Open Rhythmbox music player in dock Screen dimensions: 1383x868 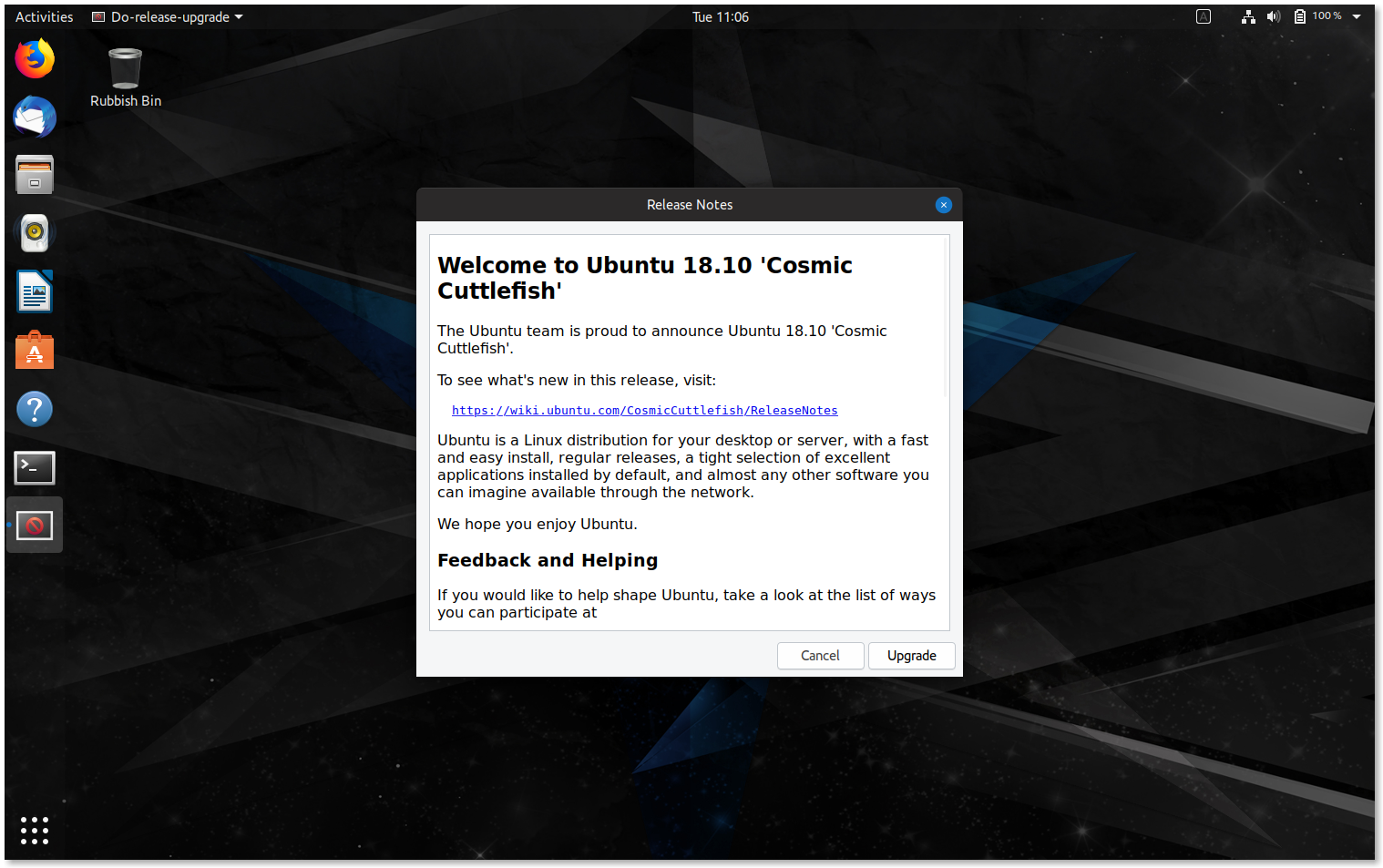point(35,233)
